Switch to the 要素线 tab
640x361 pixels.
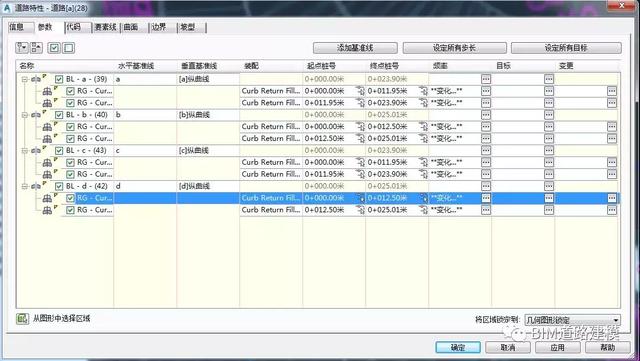105,27
